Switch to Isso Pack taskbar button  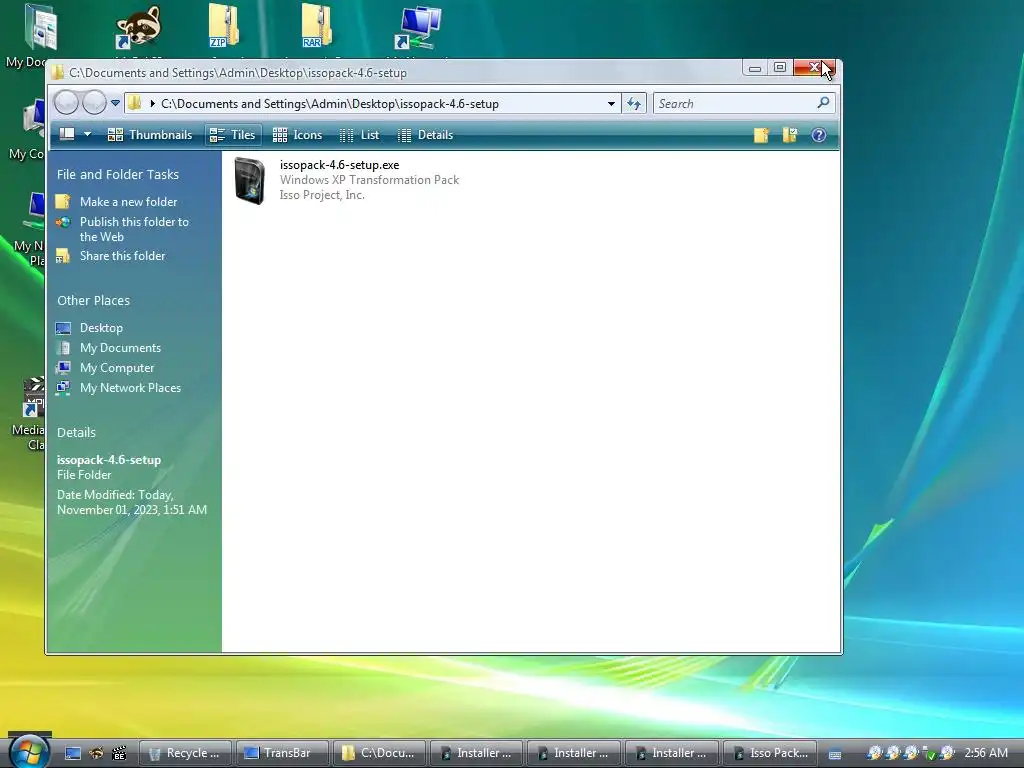coord(771,753)
